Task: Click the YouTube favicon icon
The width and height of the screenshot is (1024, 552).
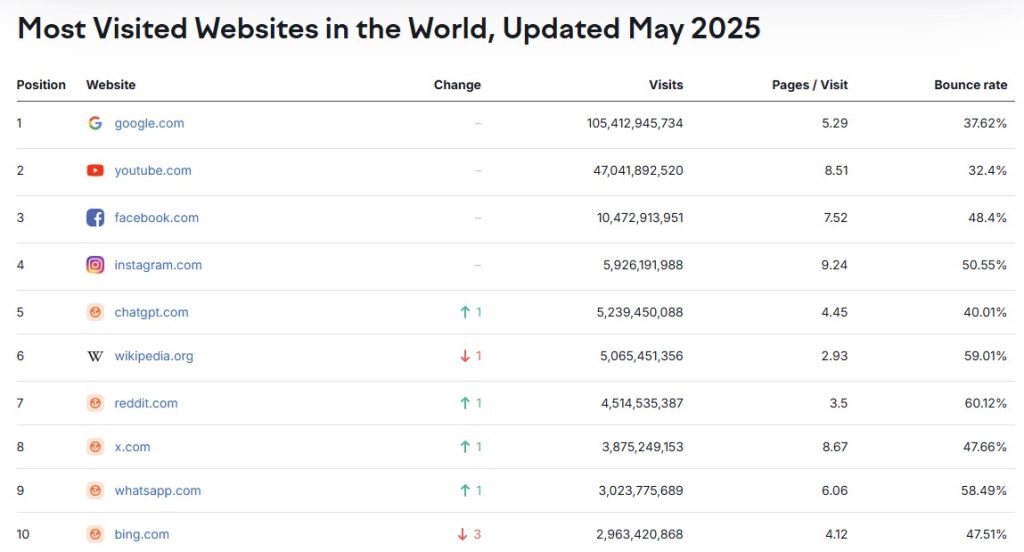Action: (95, 170)
